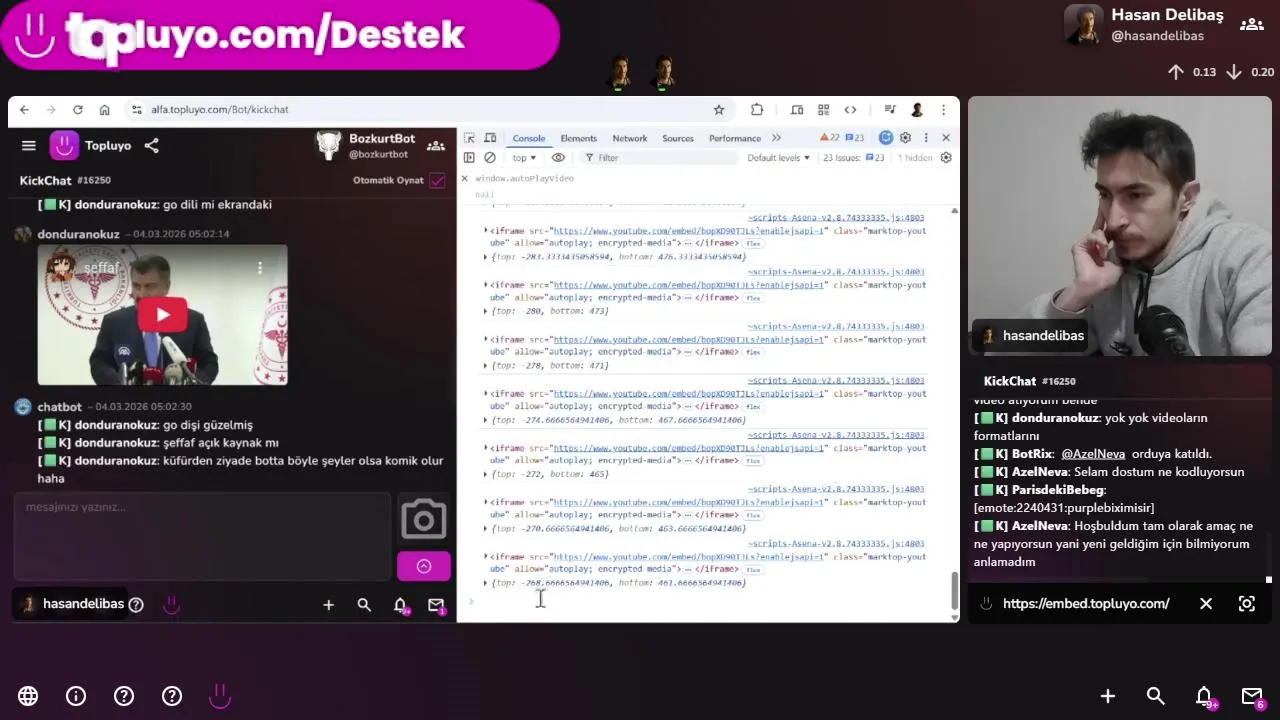Open the media control icon in browser toolbar

coord(889,110)
